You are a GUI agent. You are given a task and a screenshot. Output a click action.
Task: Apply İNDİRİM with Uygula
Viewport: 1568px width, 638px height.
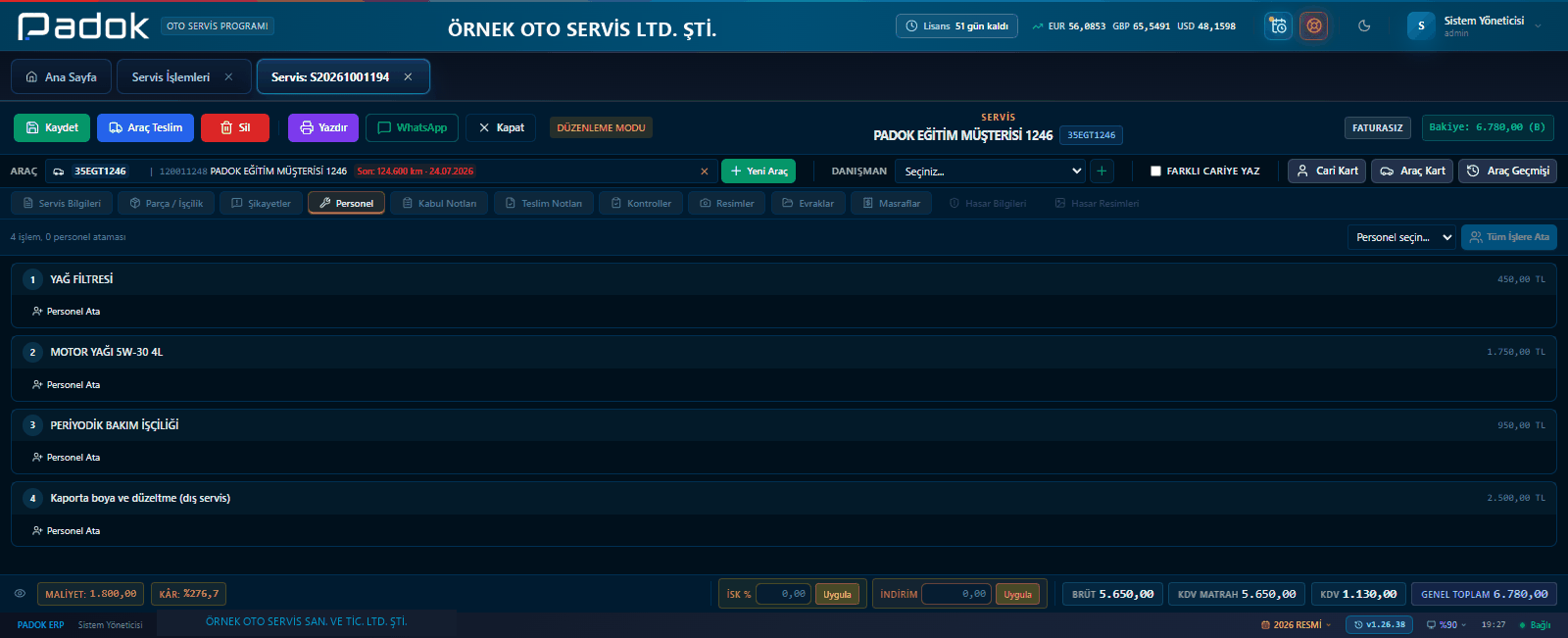(x=1017, y=594)
